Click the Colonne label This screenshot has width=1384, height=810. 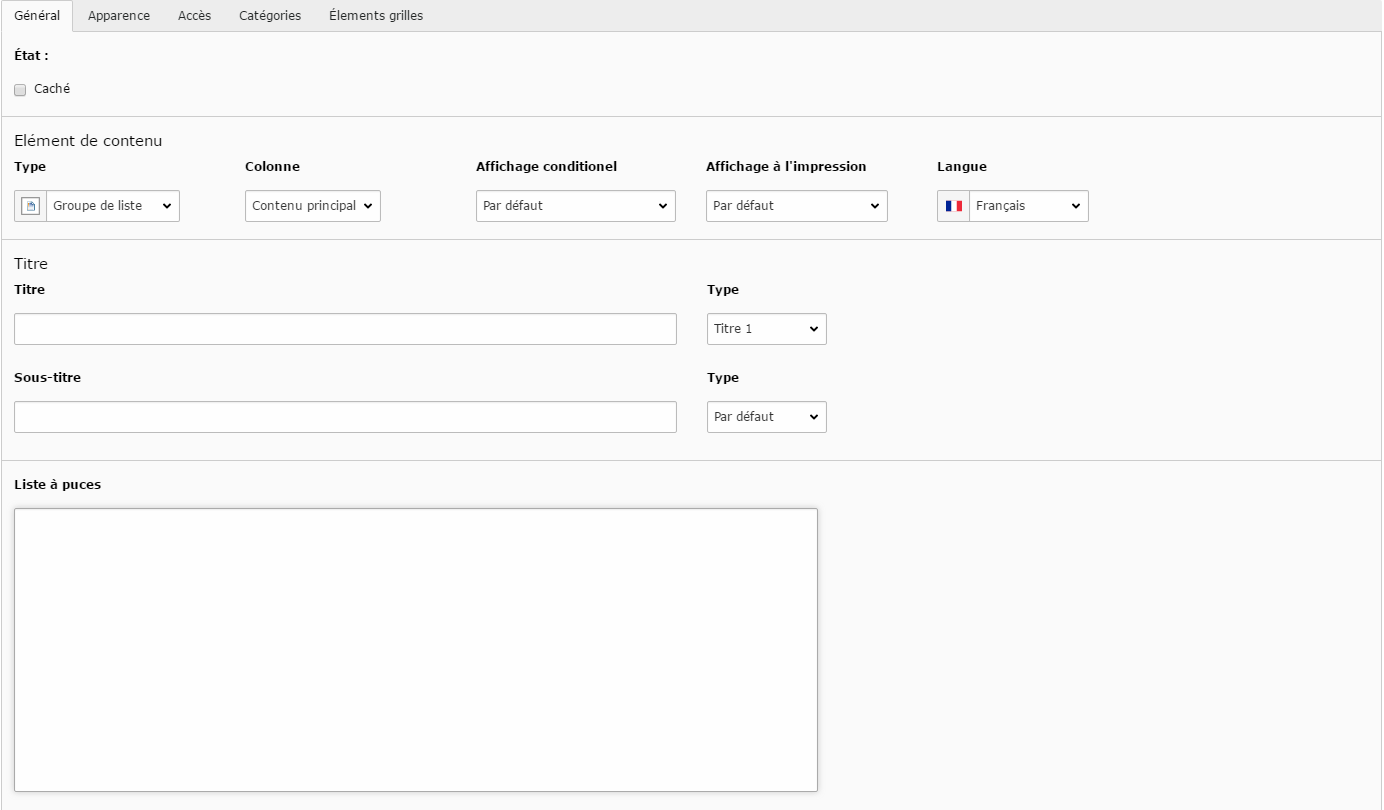point(272,167)
